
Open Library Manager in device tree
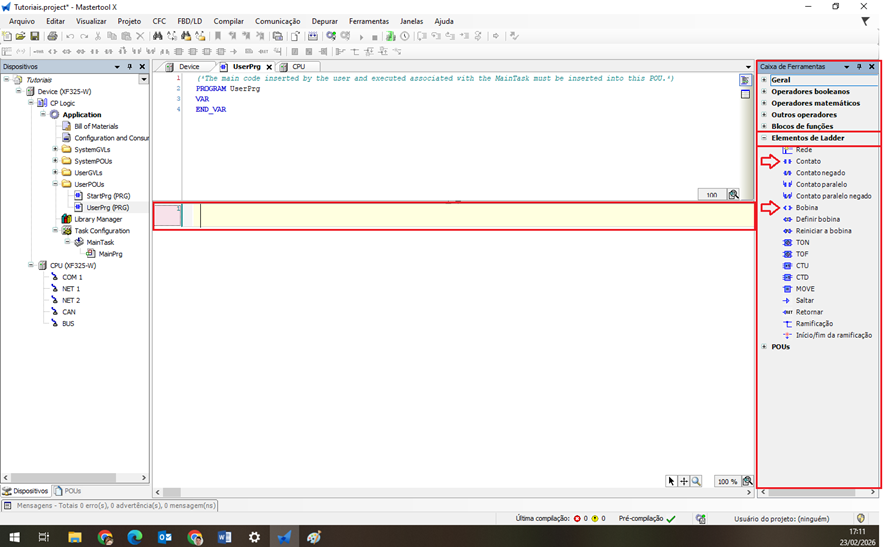[x=98, y=219]
